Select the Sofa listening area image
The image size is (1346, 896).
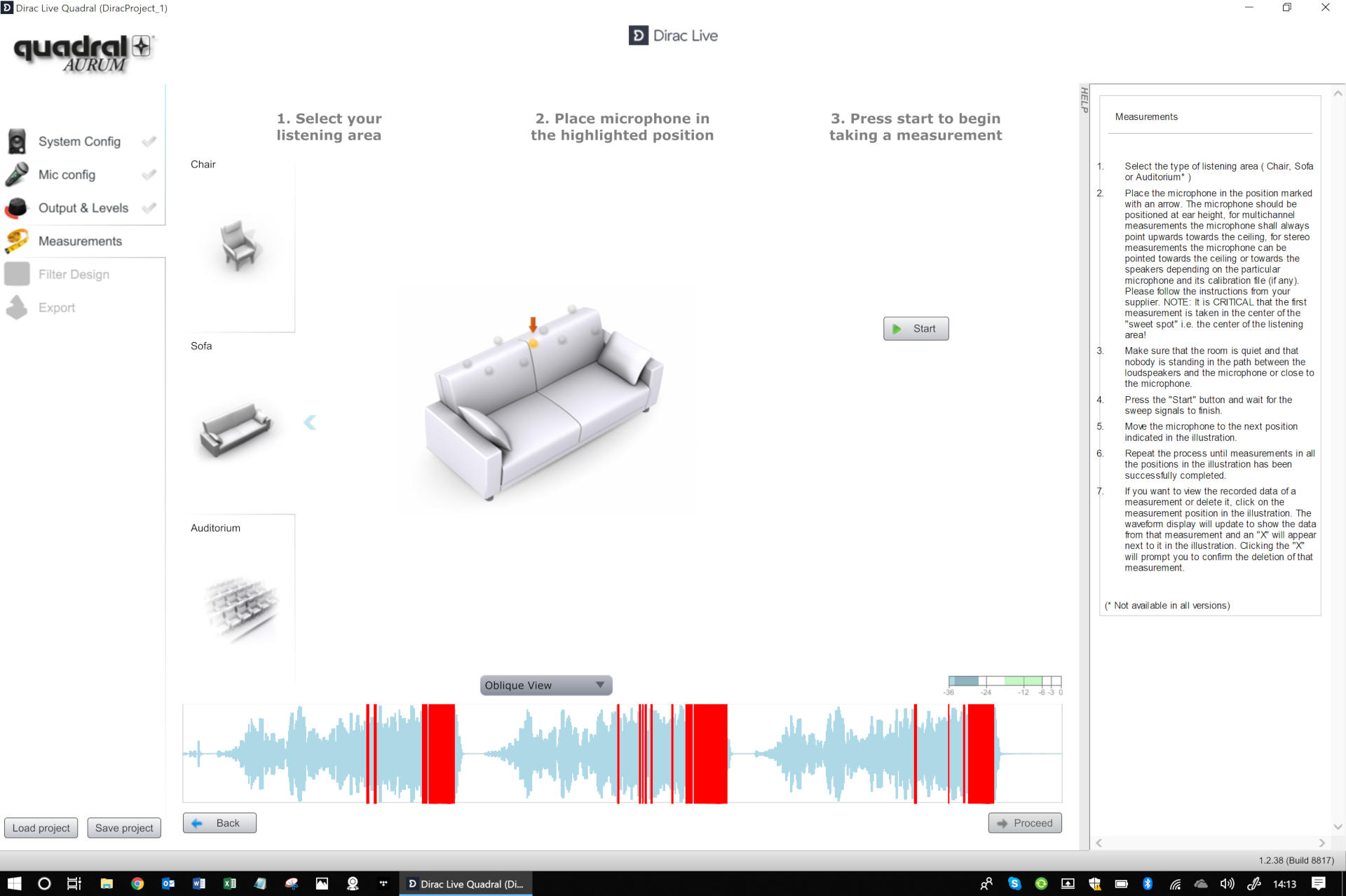point(236,428)
